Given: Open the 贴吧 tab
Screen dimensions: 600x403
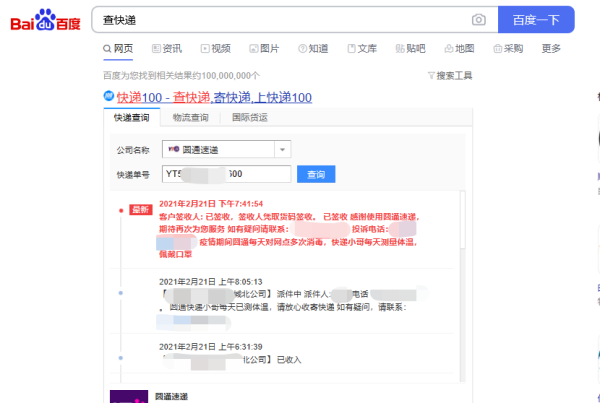Looking at the screenshot, I should 410,48.
